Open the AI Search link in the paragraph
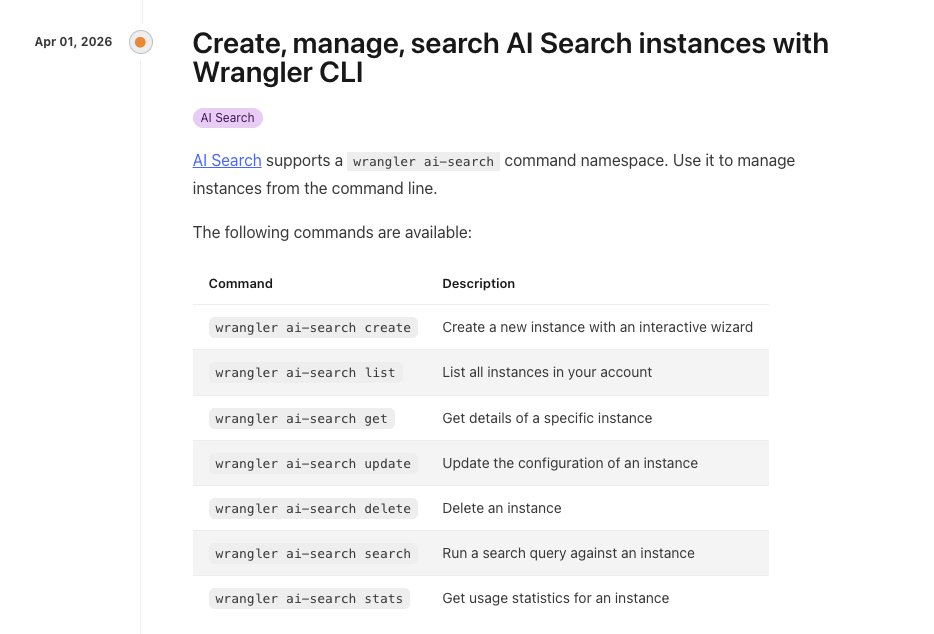Image resolution: width=934 pixels, height=634 pixels. [x=227, y=160]
